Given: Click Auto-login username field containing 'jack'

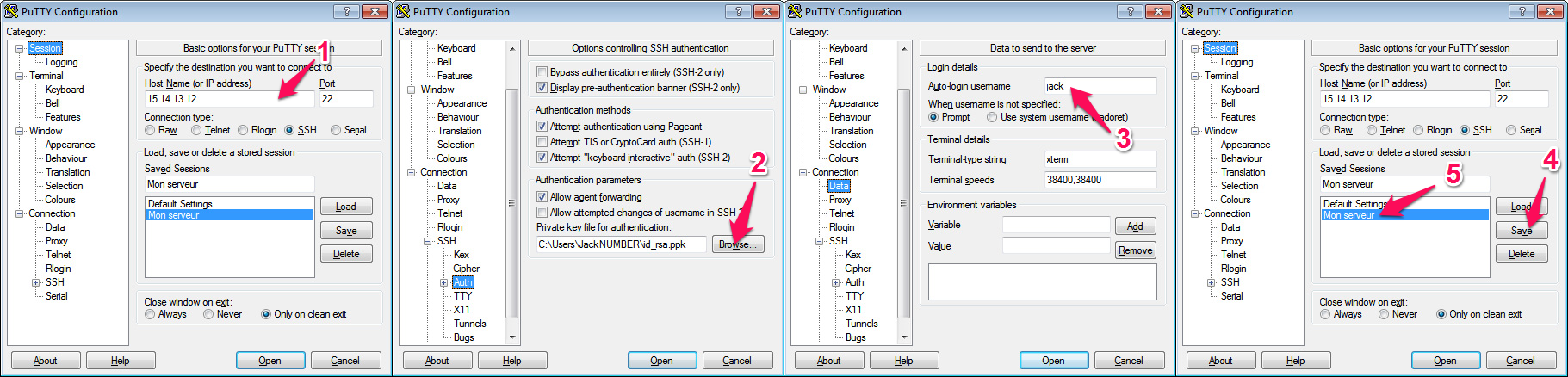Looking at the screenshot, I should click(x=1100, y=86).
